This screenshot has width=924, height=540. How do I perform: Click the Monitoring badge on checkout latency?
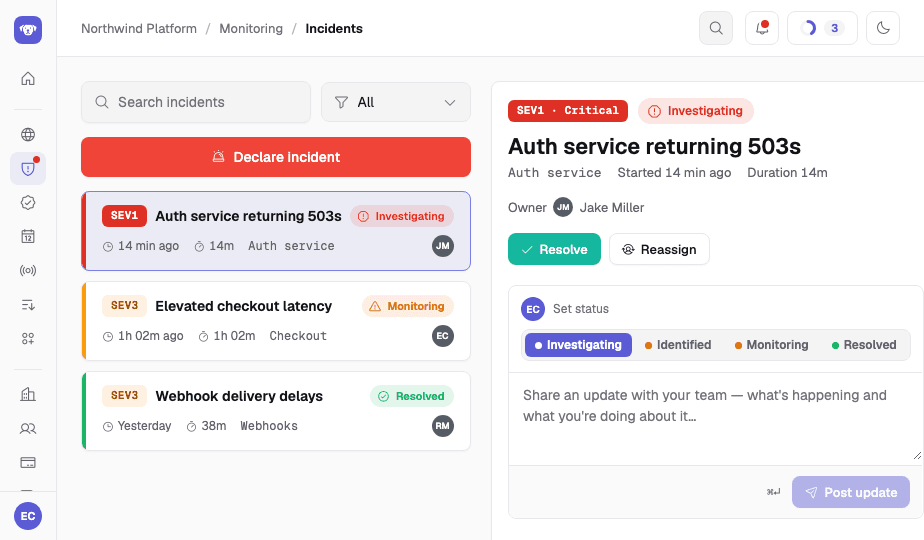pos(407,306)
